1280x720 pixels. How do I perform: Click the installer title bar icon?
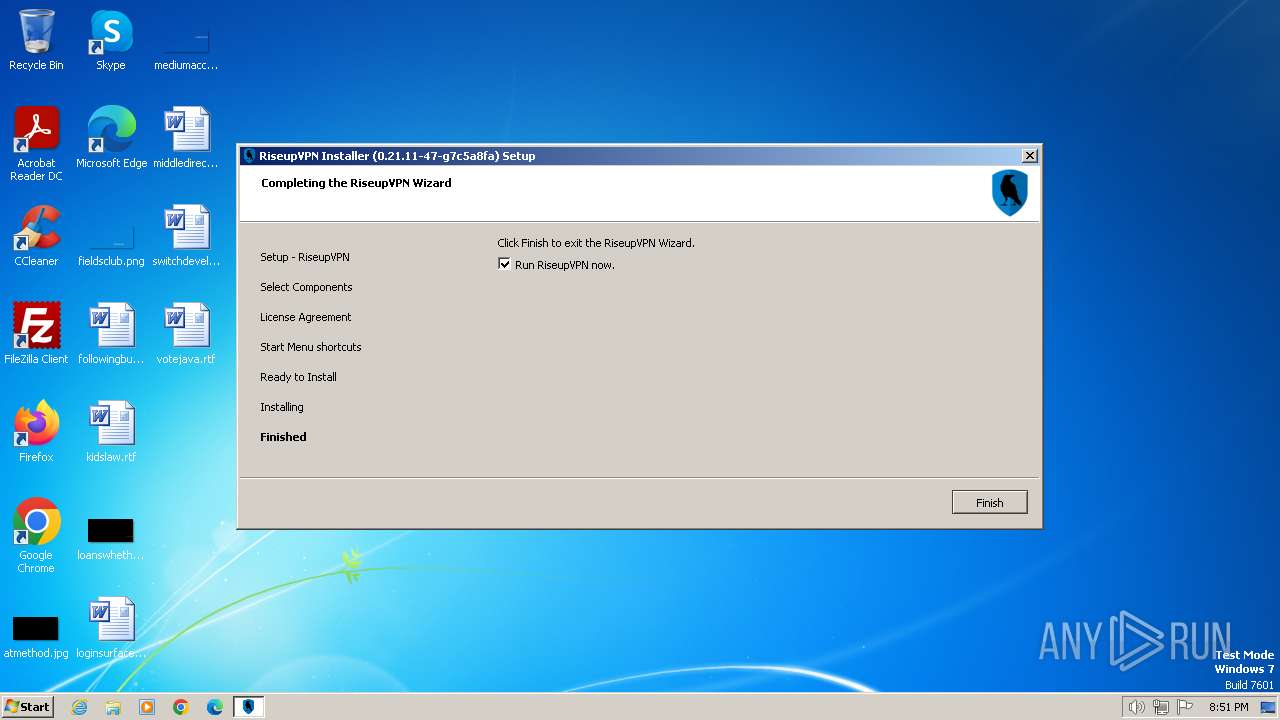point(249,156)
